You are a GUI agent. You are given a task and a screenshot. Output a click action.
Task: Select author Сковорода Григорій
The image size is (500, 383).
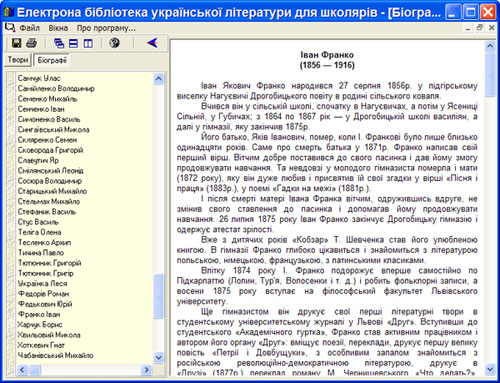click(x=50, y=150)
